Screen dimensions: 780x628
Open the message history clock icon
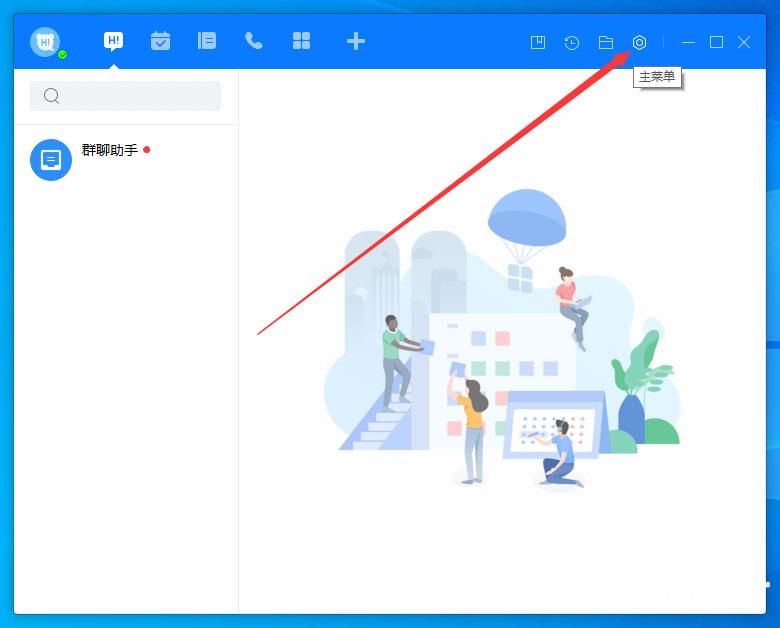point(572,42)
